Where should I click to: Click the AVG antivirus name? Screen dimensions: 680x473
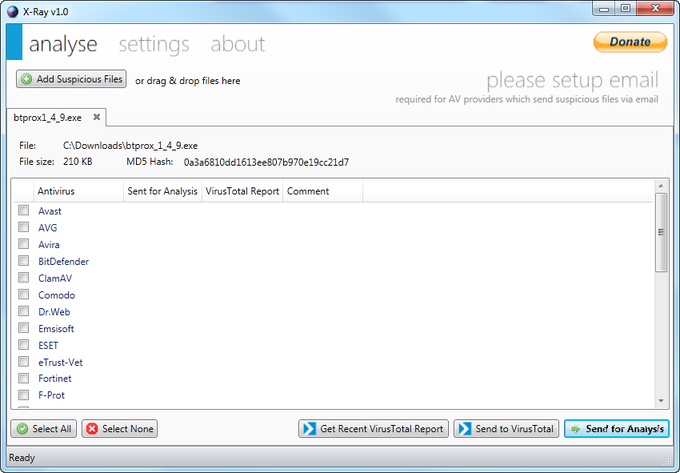click(48, 228)
